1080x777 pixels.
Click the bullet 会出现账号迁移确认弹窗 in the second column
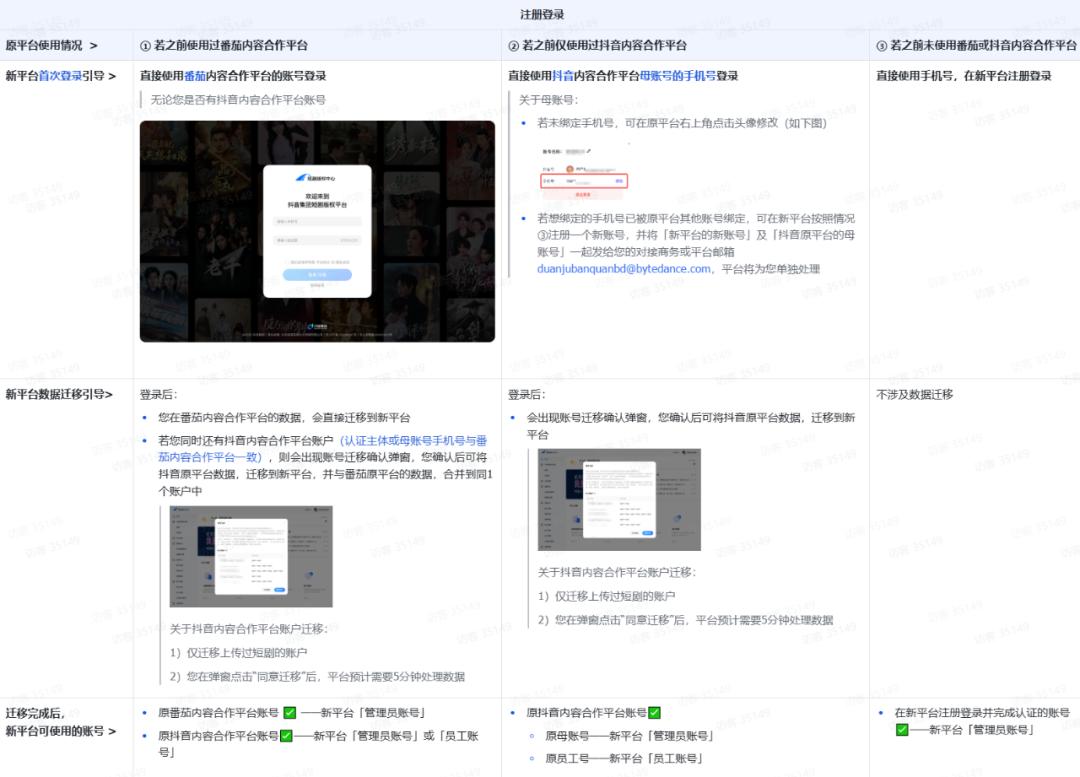click(x=691, y=426)
